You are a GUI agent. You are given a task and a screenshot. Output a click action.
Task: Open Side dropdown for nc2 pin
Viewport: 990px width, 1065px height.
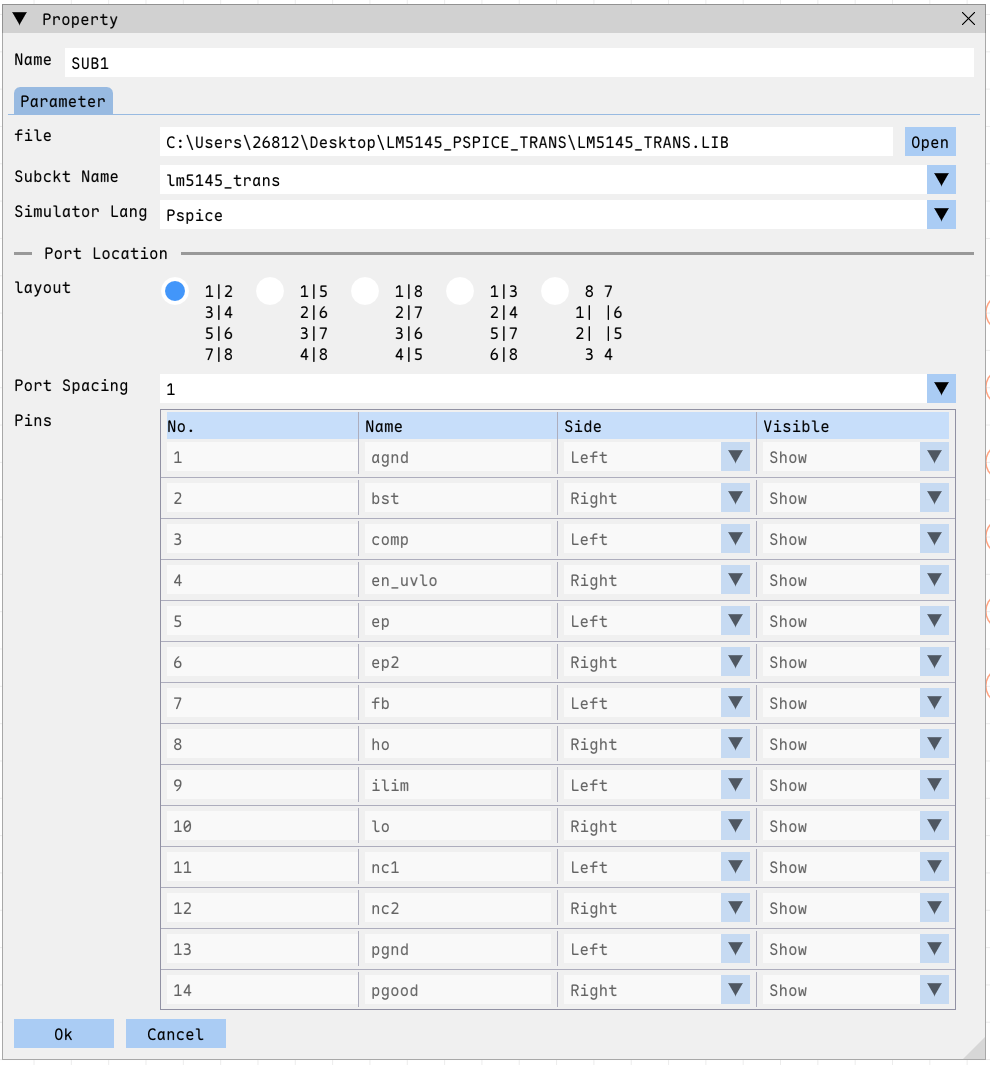735,908
